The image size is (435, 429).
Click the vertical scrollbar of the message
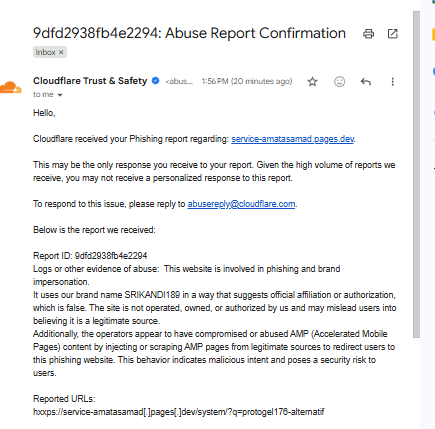(416, 174)
